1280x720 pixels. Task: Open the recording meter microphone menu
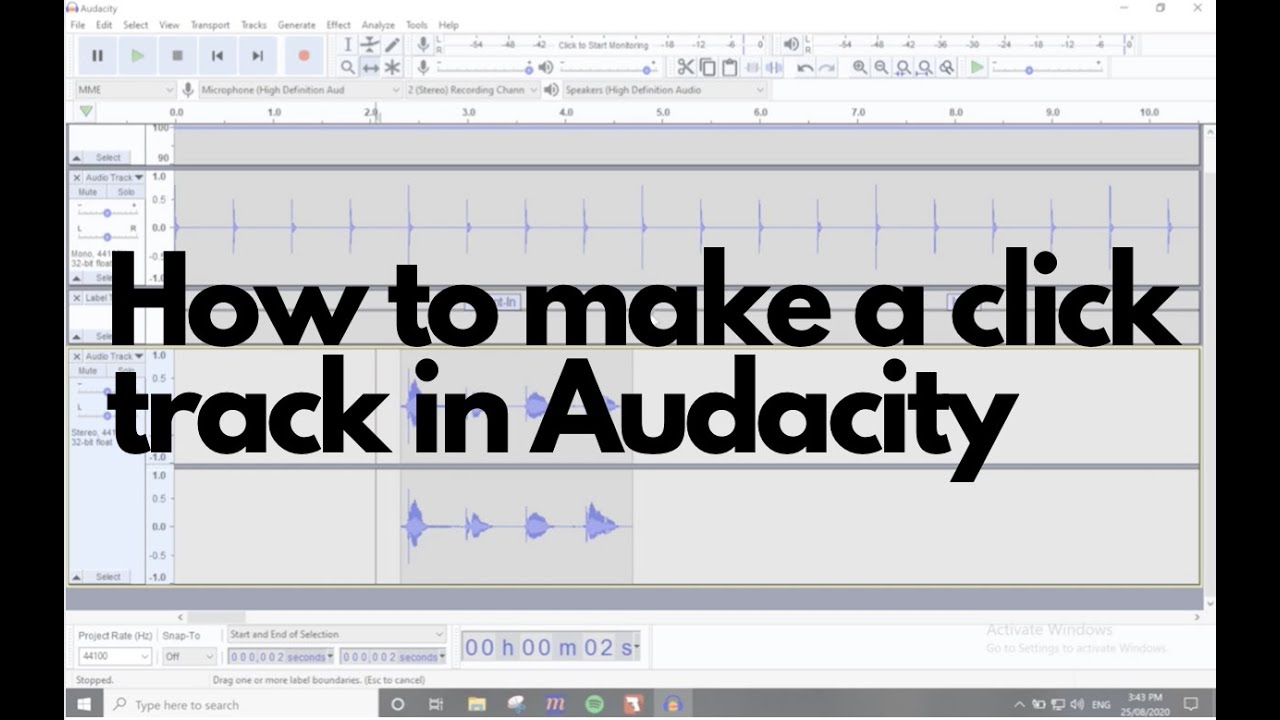point(424,45)
